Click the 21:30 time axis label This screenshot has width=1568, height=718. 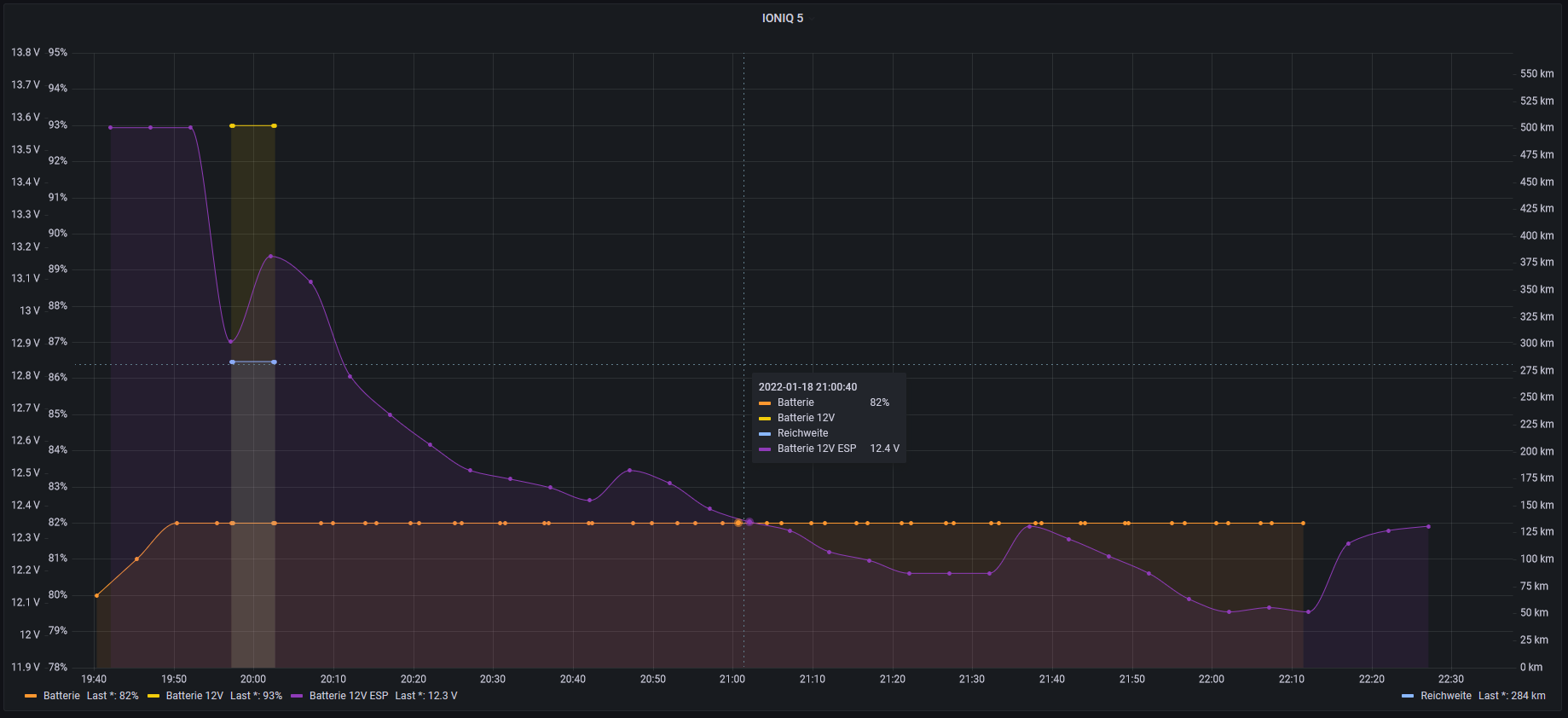click(972, 679)
